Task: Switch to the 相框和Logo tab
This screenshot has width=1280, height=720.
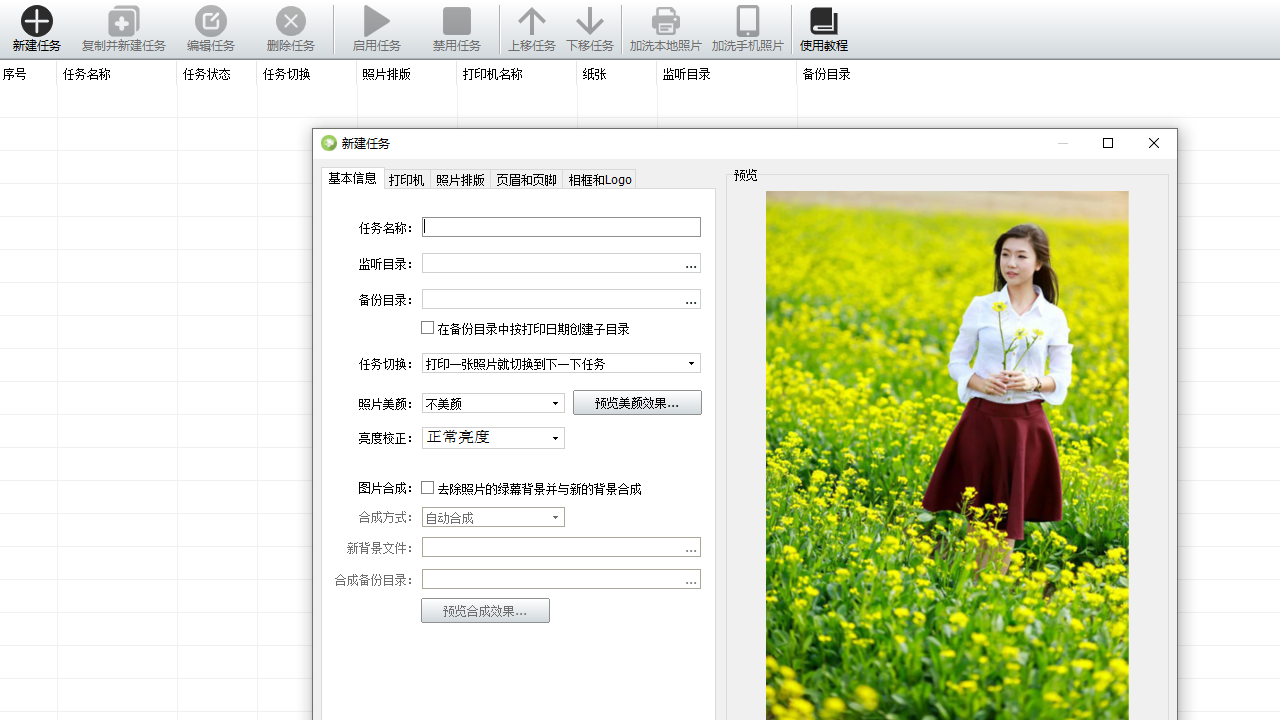Action: 600,180
